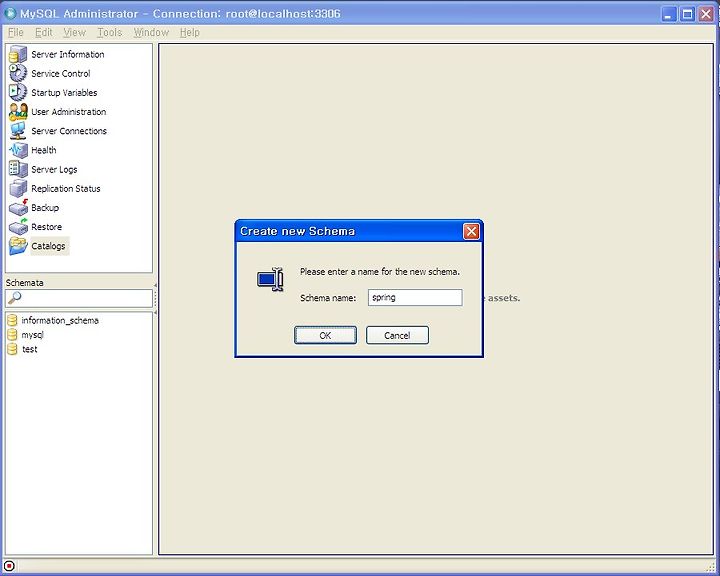
Task: Click the red status icon in status bar
Action: (9, 566)
